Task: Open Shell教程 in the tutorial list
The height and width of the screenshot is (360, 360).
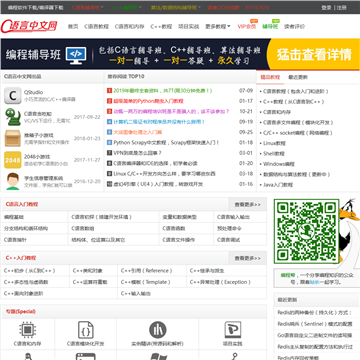Action: 274,154
